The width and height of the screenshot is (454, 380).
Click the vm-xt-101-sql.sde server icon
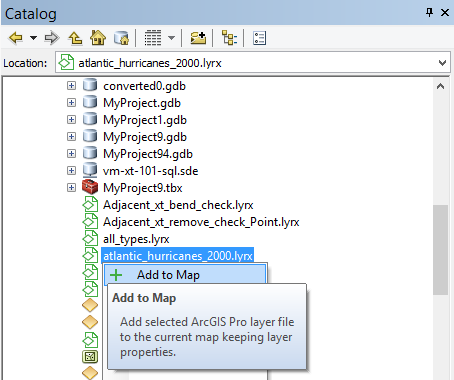[x=90, y=170]
